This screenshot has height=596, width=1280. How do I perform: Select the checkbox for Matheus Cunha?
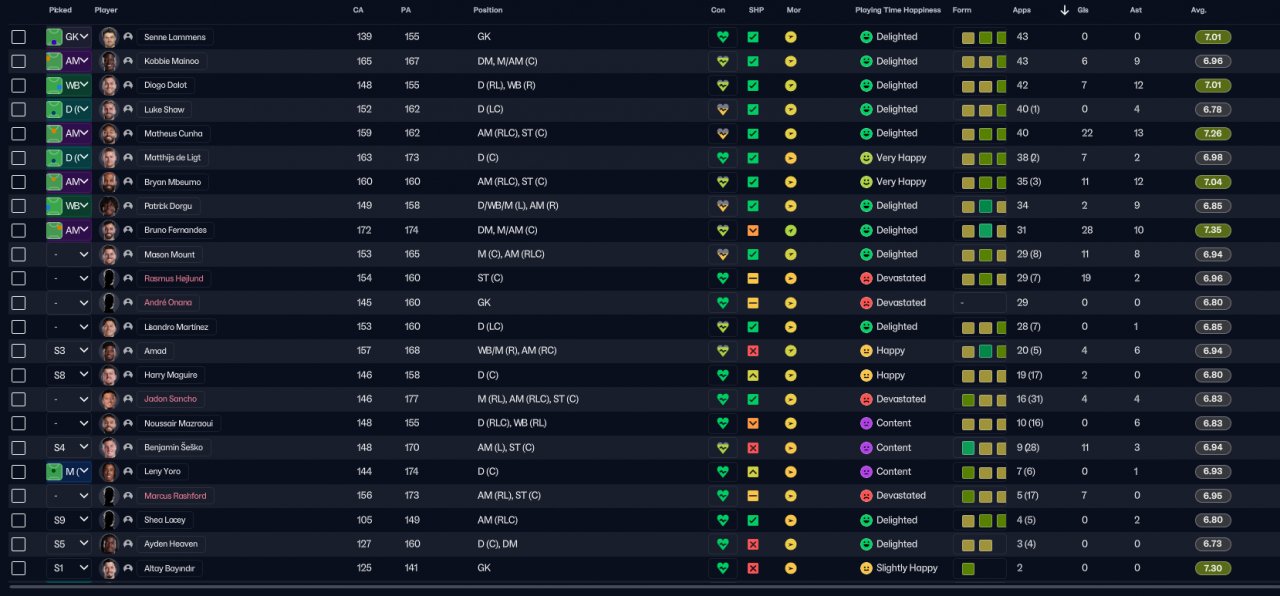tap(18, 133)
